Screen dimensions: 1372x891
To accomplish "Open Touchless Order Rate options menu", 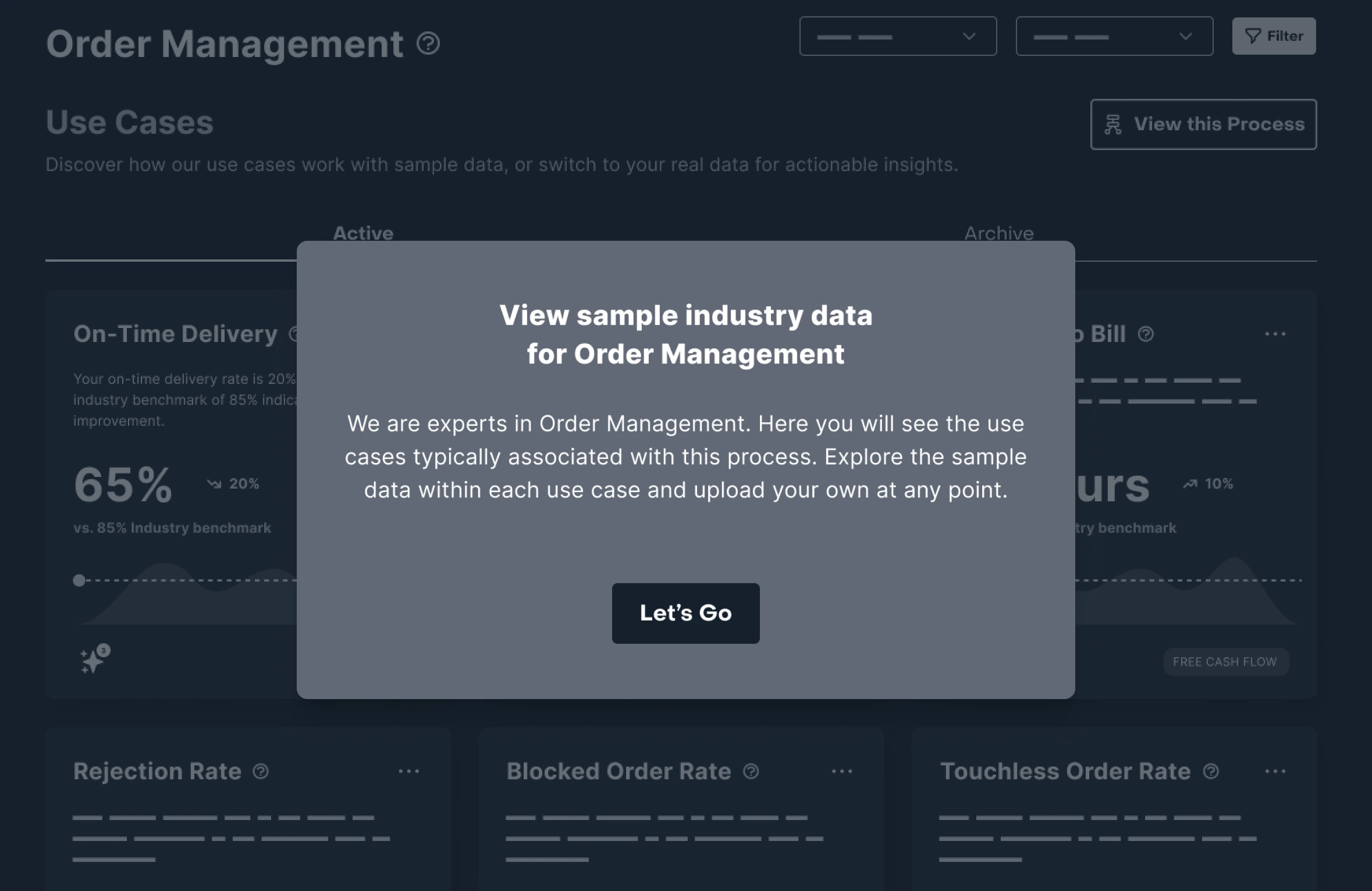I will [x=1275, y=771].
